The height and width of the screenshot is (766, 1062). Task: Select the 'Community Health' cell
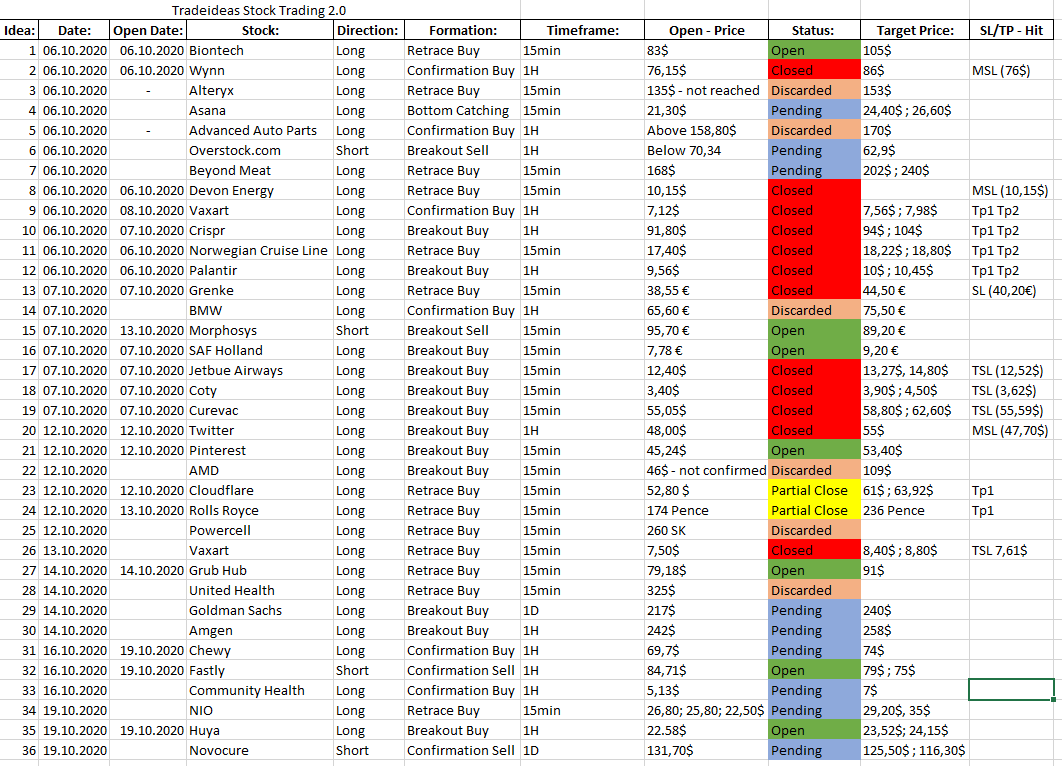[260, 690]
